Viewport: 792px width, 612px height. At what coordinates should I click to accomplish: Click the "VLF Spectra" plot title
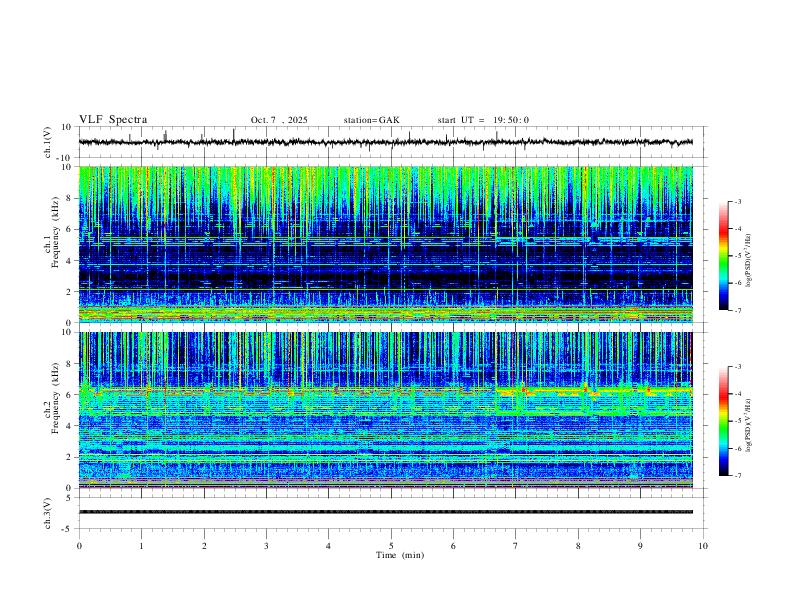click(113, 120)
